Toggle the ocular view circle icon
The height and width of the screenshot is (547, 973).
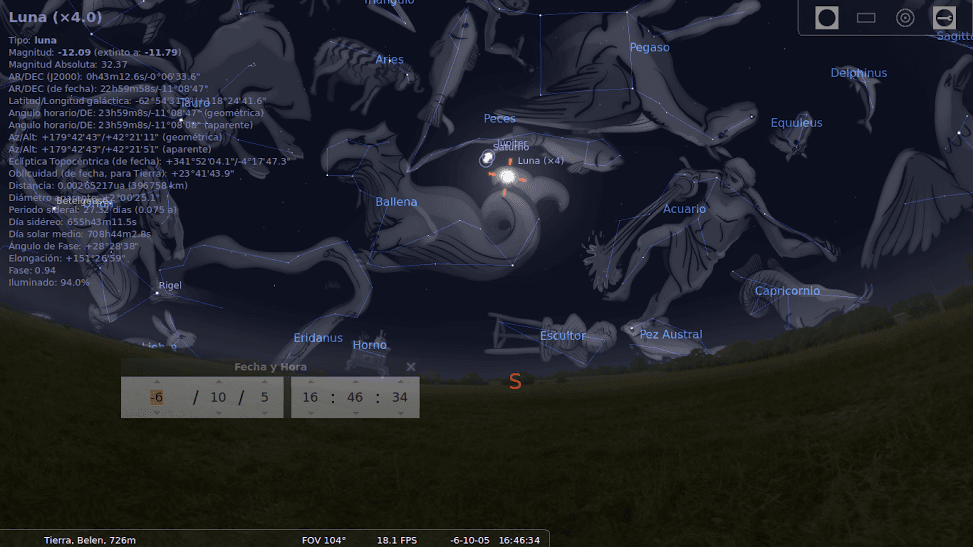tap(826, 17)
